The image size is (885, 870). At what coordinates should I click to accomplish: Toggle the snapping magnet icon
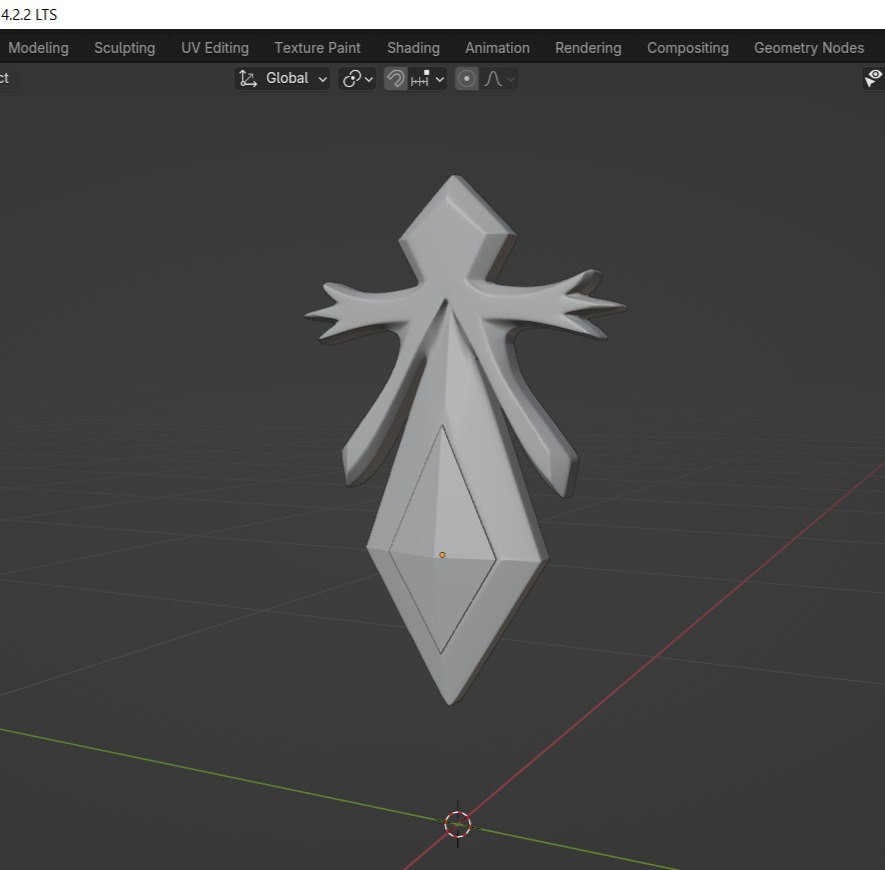[x=396, y=78]
